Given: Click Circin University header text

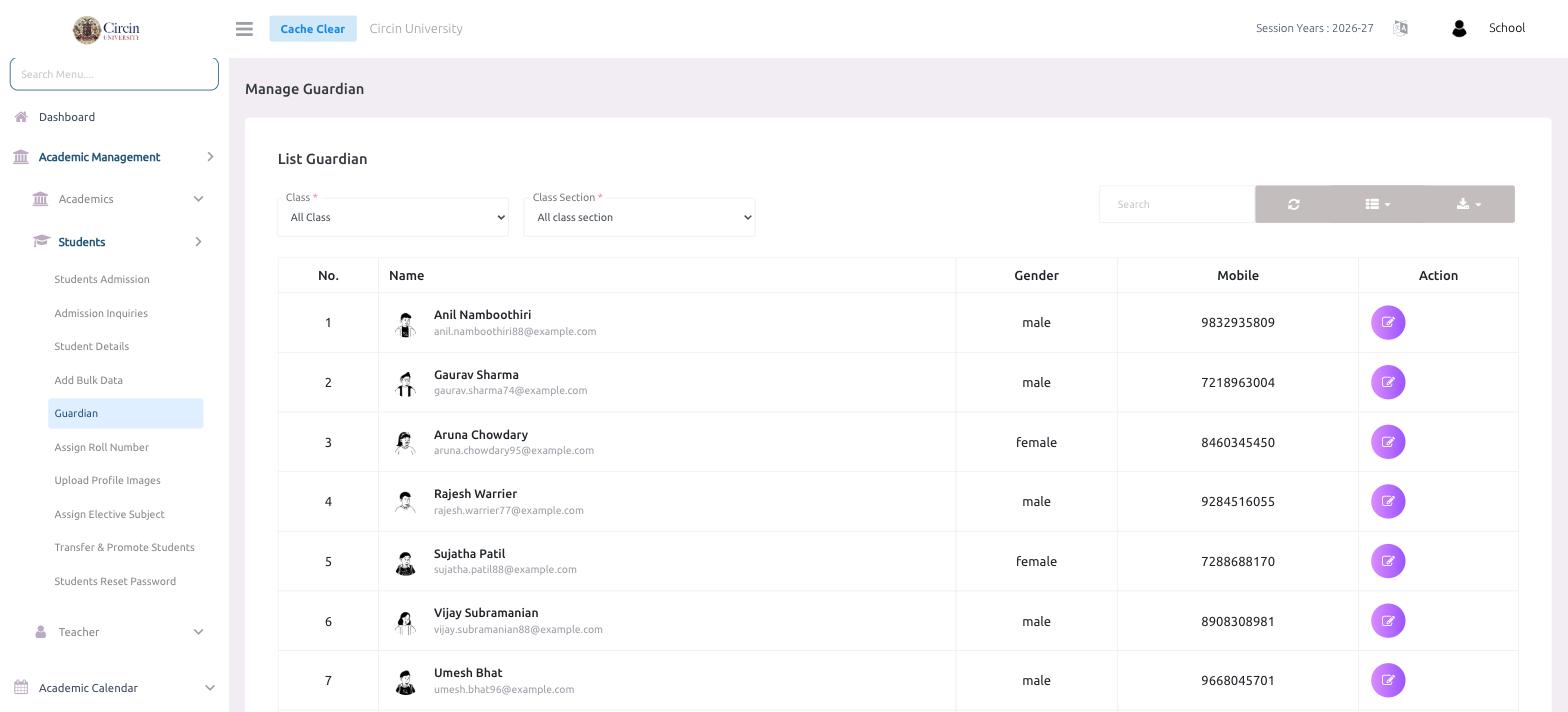Looking at the screenshot, I should (416, 28).
